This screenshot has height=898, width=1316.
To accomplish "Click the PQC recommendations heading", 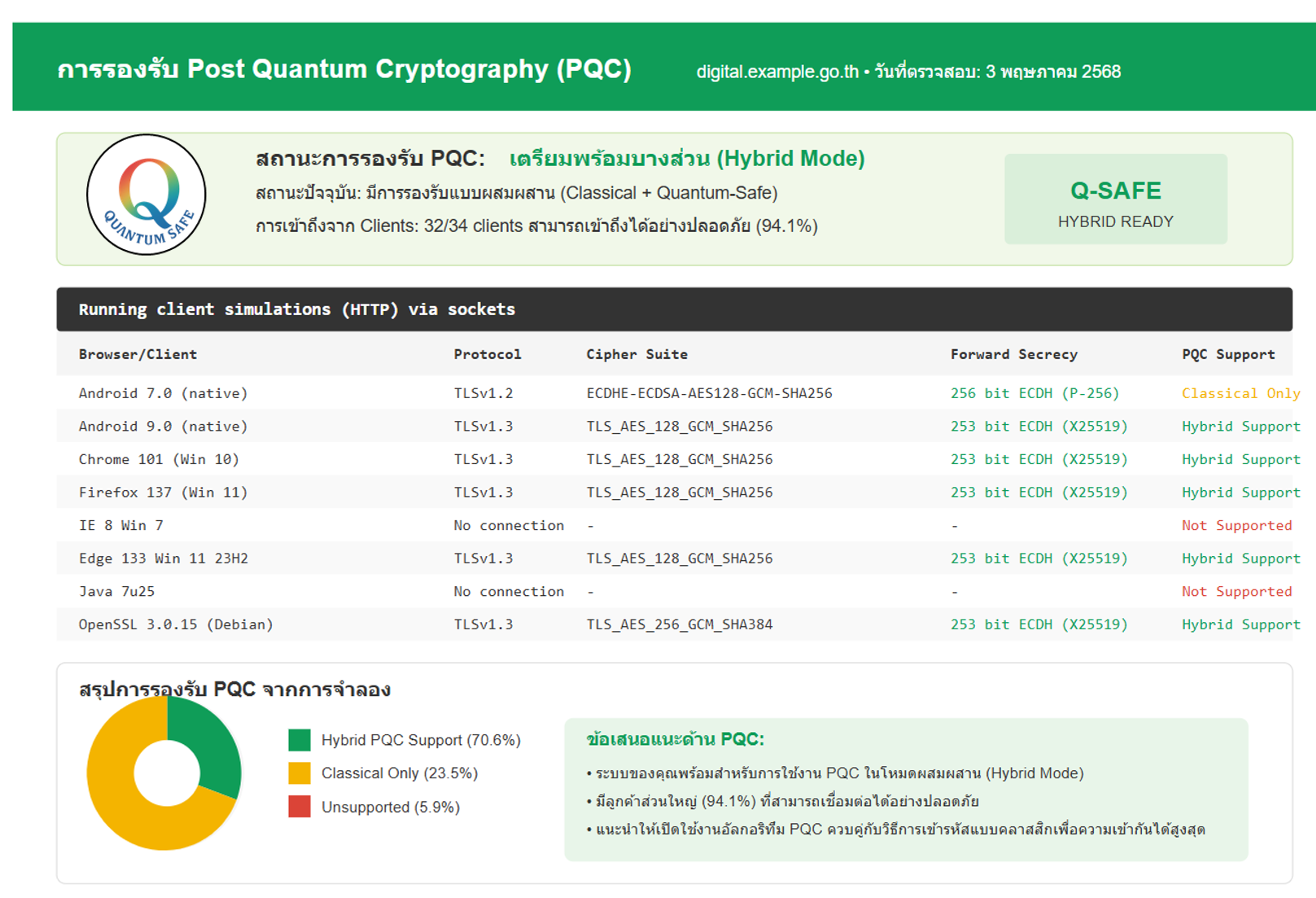I will click(x=675, y=739).
